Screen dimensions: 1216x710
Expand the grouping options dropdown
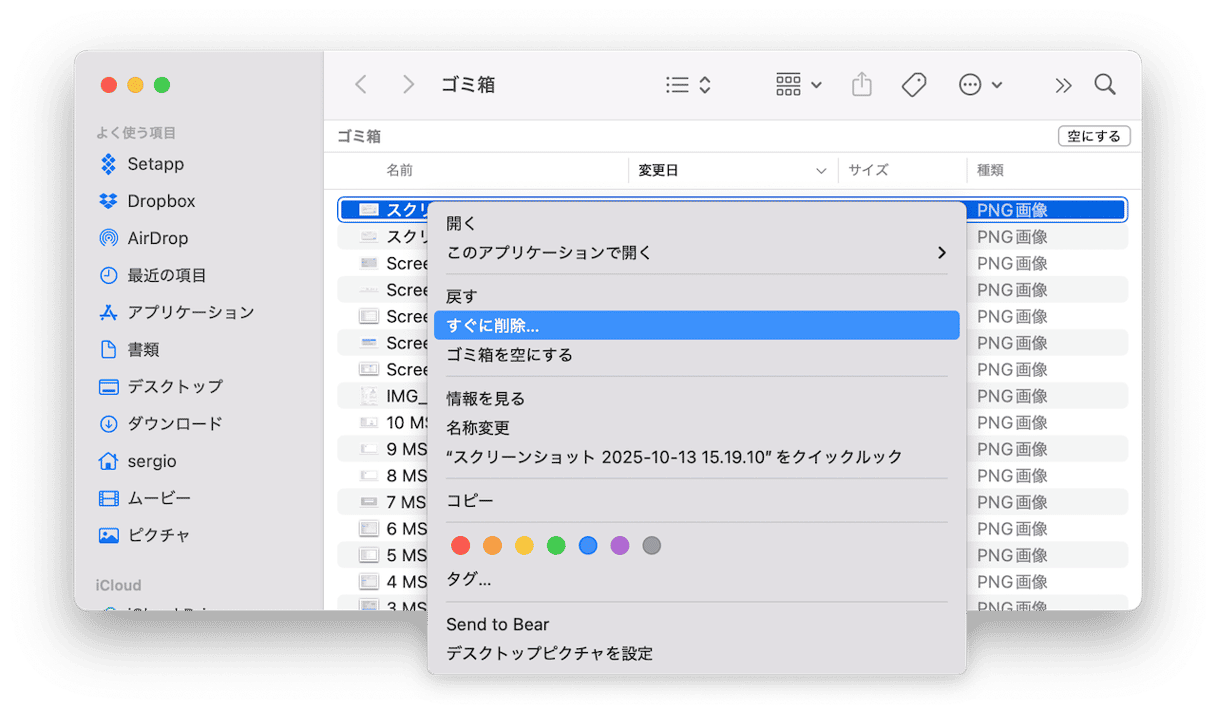[798, 85]
